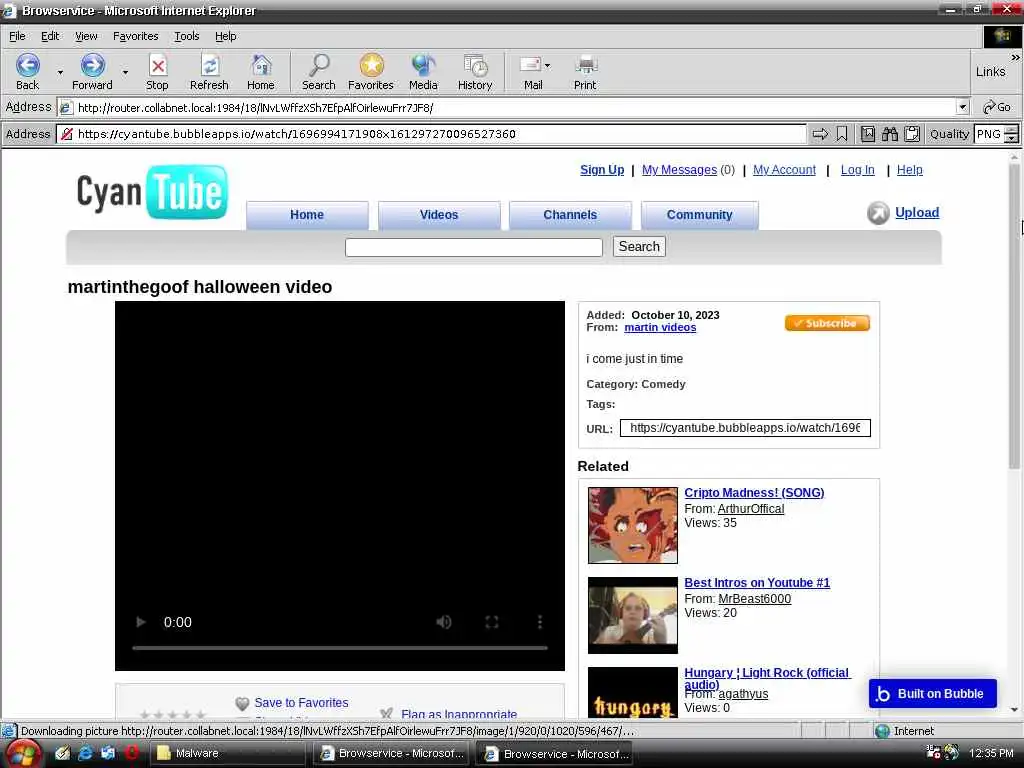Open the ArthurOffical channel link

[751, 509]
